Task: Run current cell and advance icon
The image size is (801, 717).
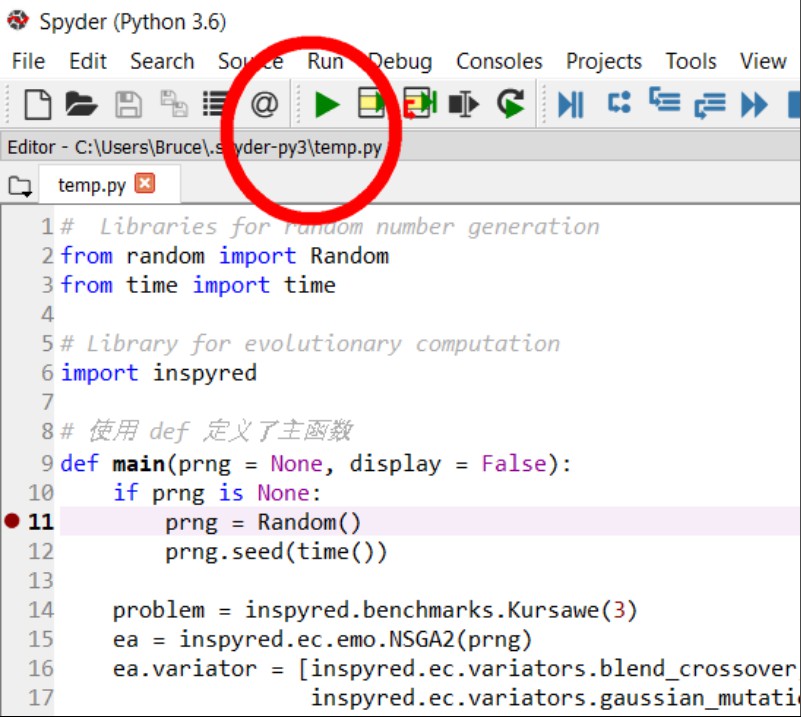Action: 420,103
